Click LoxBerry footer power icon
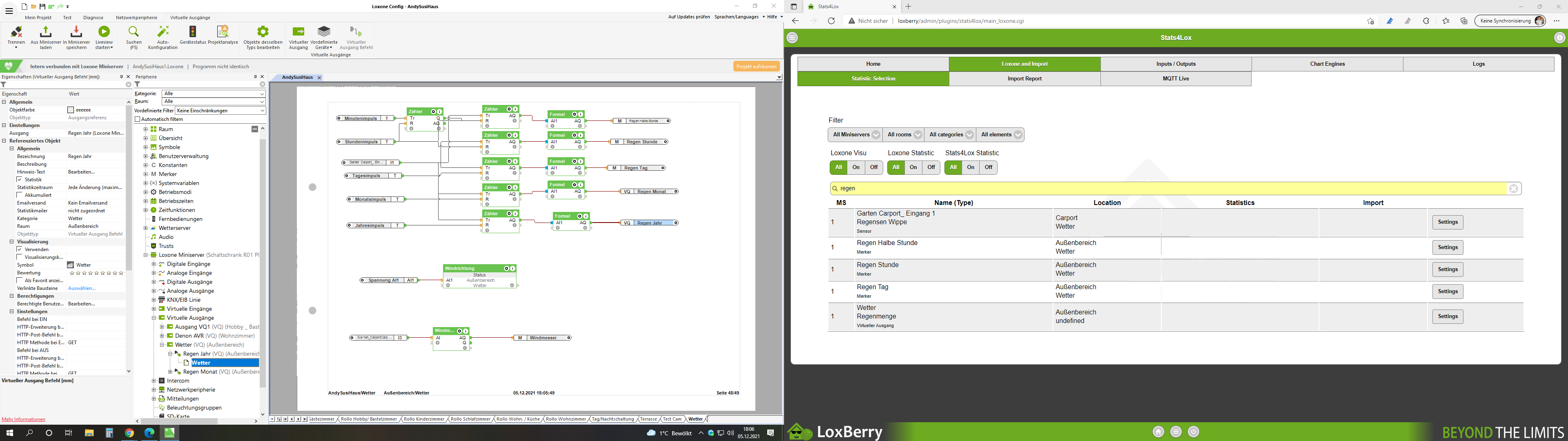Screen dimensions: 1568x441 (x=1194, y=431)
